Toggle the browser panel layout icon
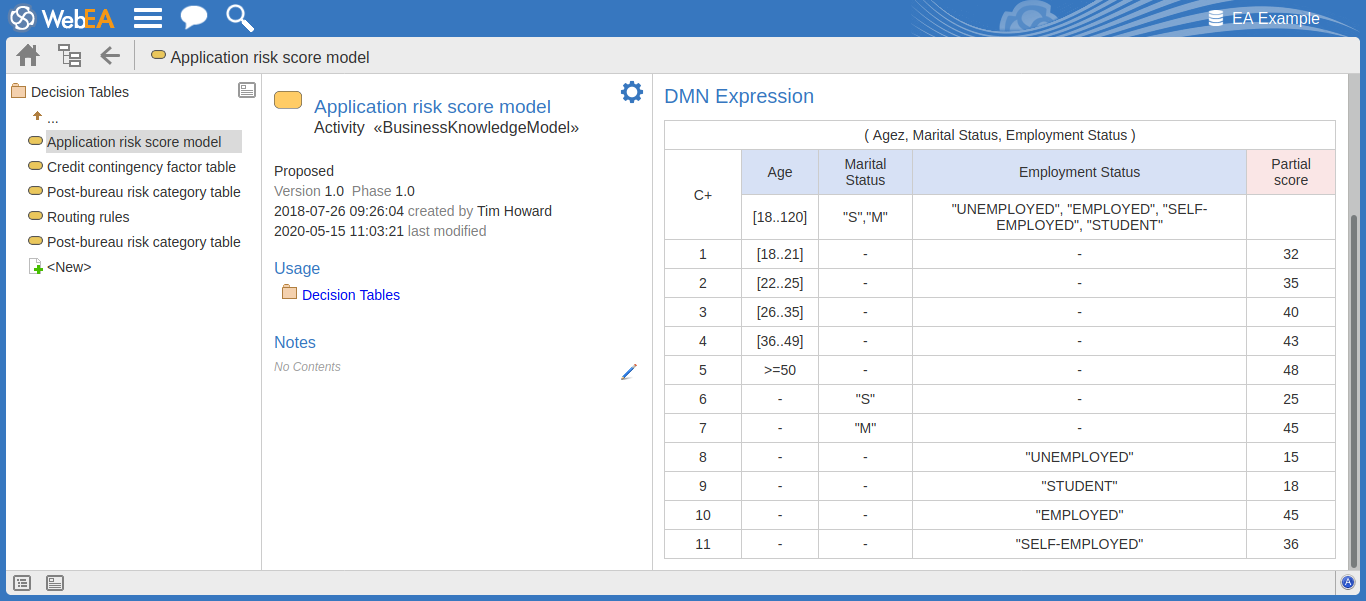 [247, 90]
